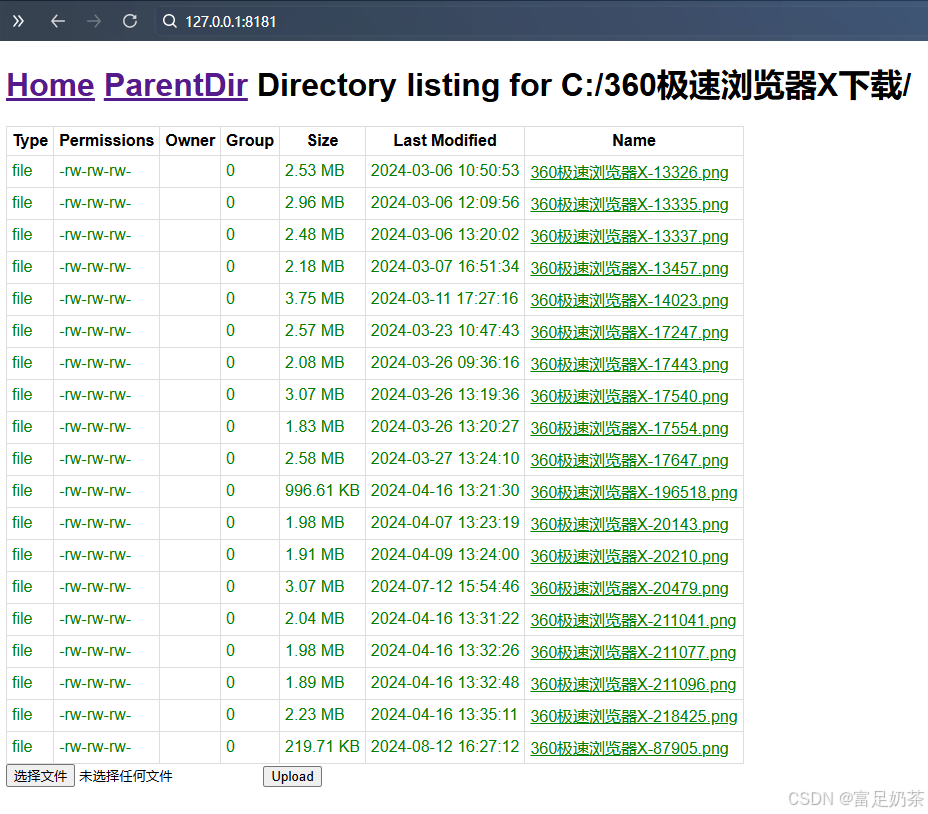
Task: Click the search magnifier icon in address bar
Action: pos(170,21)
